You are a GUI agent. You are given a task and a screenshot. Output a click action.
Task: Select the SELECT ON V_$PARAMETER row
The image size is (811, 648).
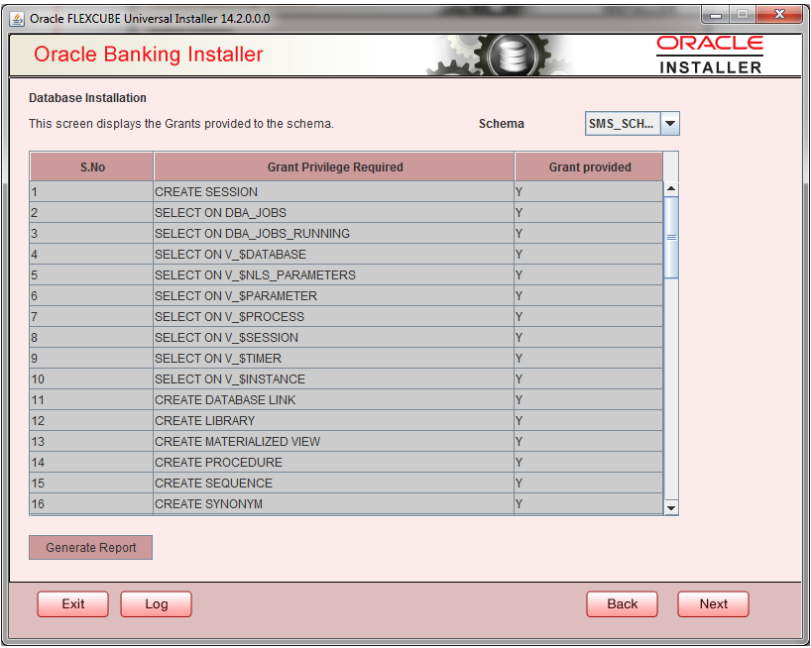[346, 296]
